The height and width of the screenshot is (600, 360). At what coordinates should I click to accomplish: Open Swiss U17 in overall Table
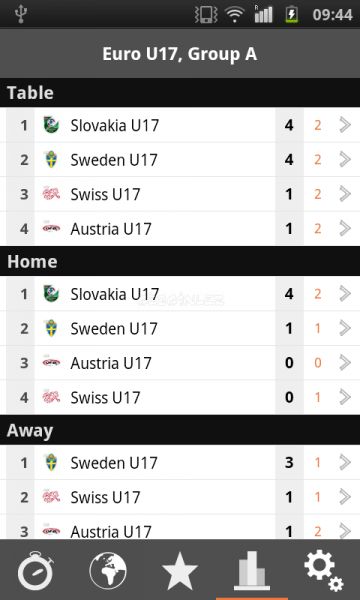[180, 194]
